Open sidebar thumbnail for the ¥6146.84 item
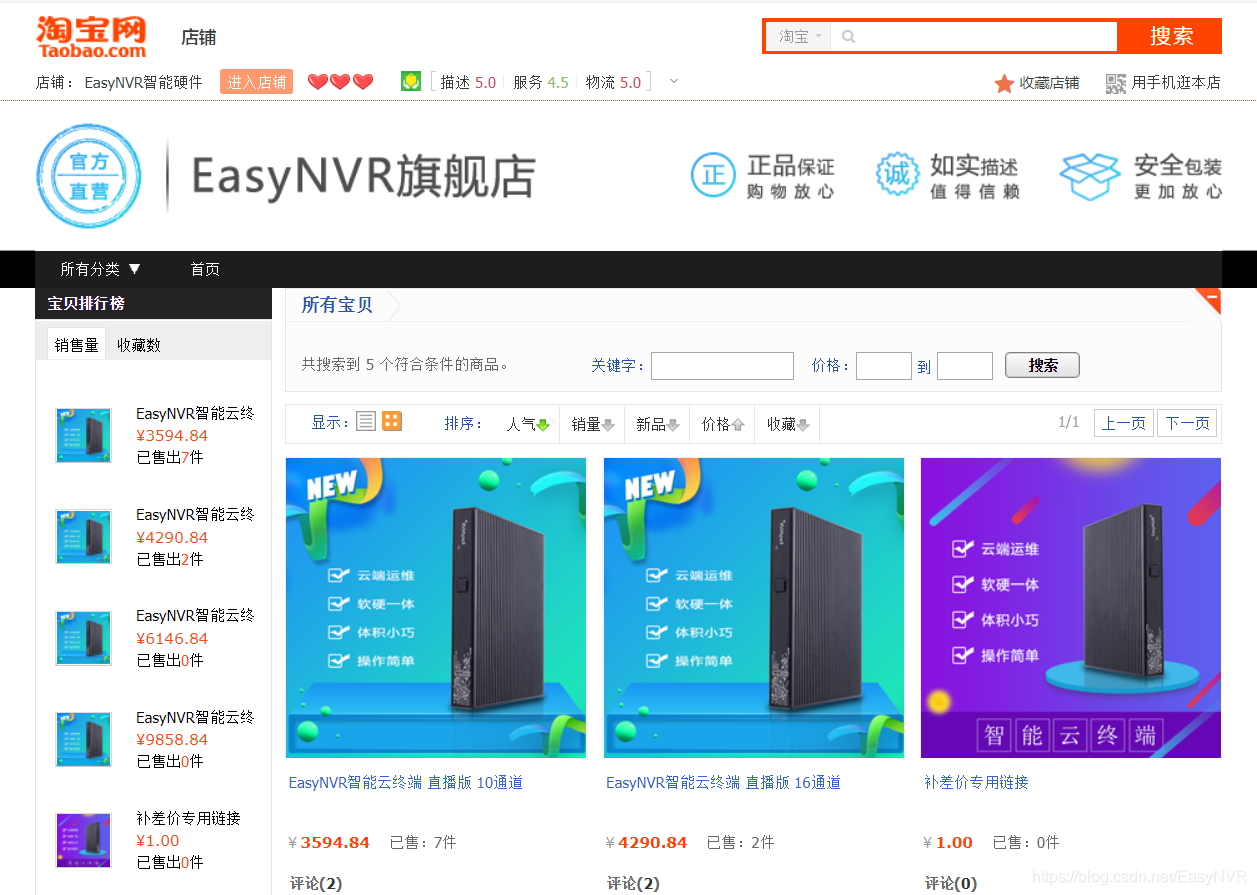Screen dimensions: 1257x895 (84, 638)
